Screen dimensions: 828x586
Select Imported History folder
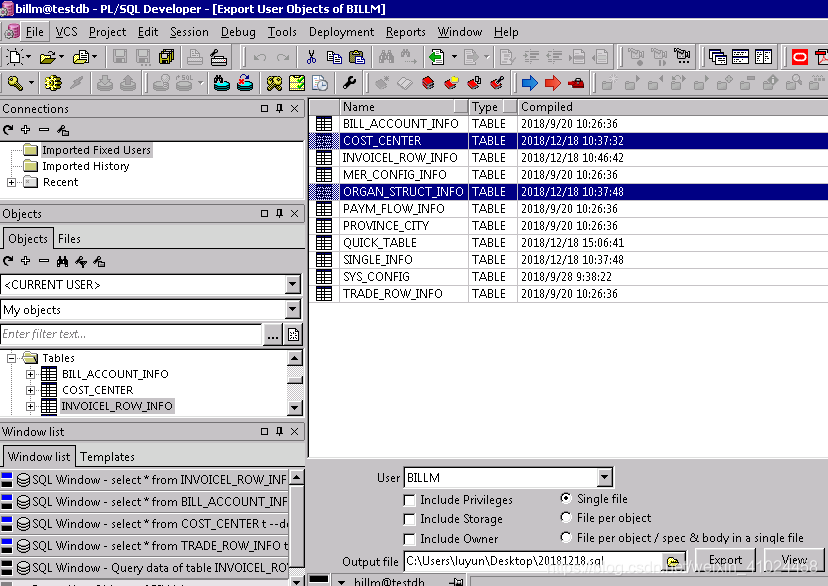pos(86,166)
